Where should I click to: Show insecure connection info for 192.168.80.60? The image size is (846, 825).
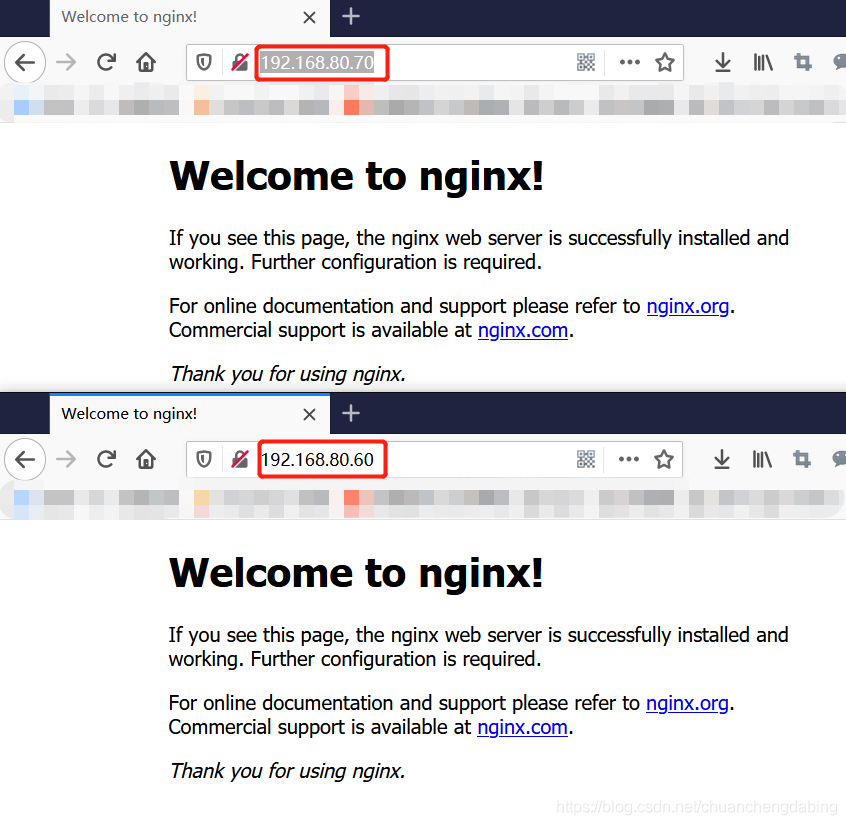click(x=240, y=459)
